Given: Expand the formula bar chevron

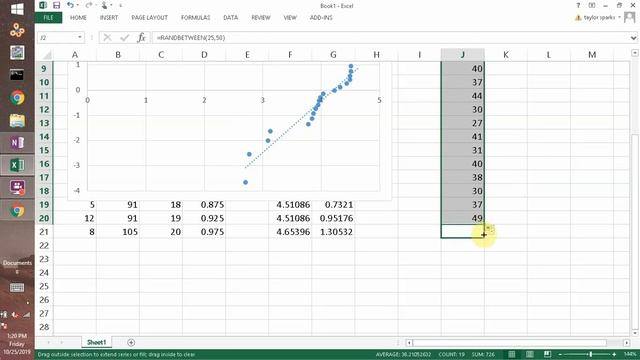Looking at the screenshot, I should [633, 38].
